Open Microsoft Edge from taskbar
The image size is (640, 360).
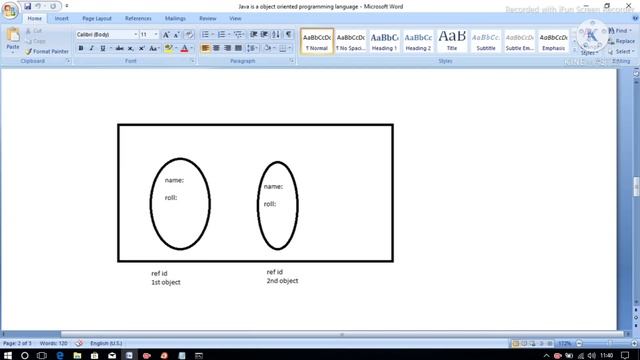click(60, 356)
